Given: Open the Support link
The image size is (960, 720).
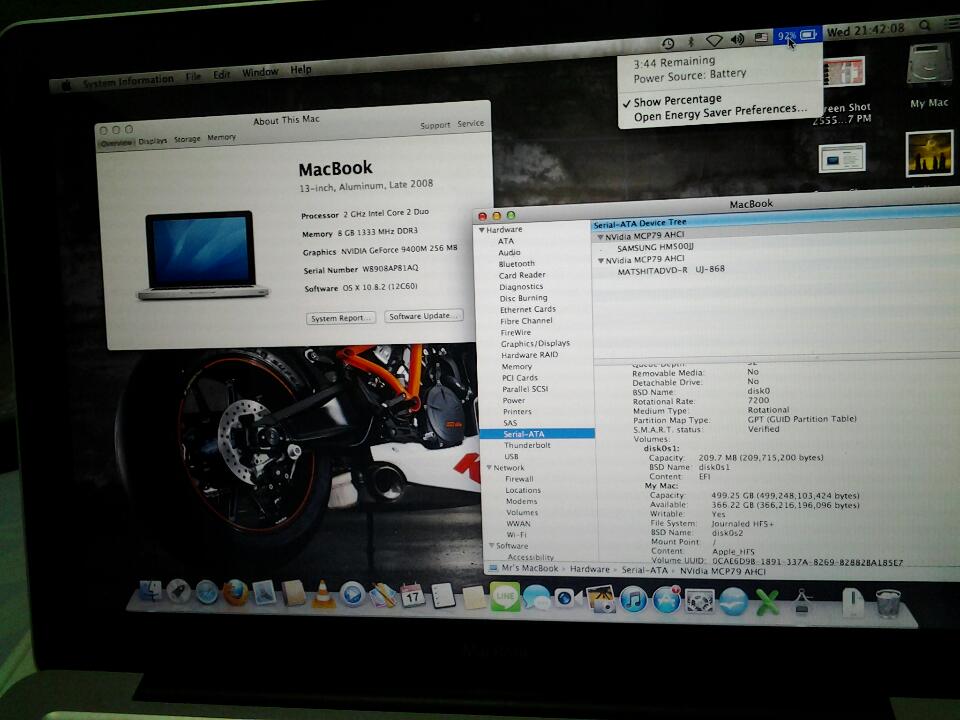Looking at the screenshot, I should (x=435, y=125).
